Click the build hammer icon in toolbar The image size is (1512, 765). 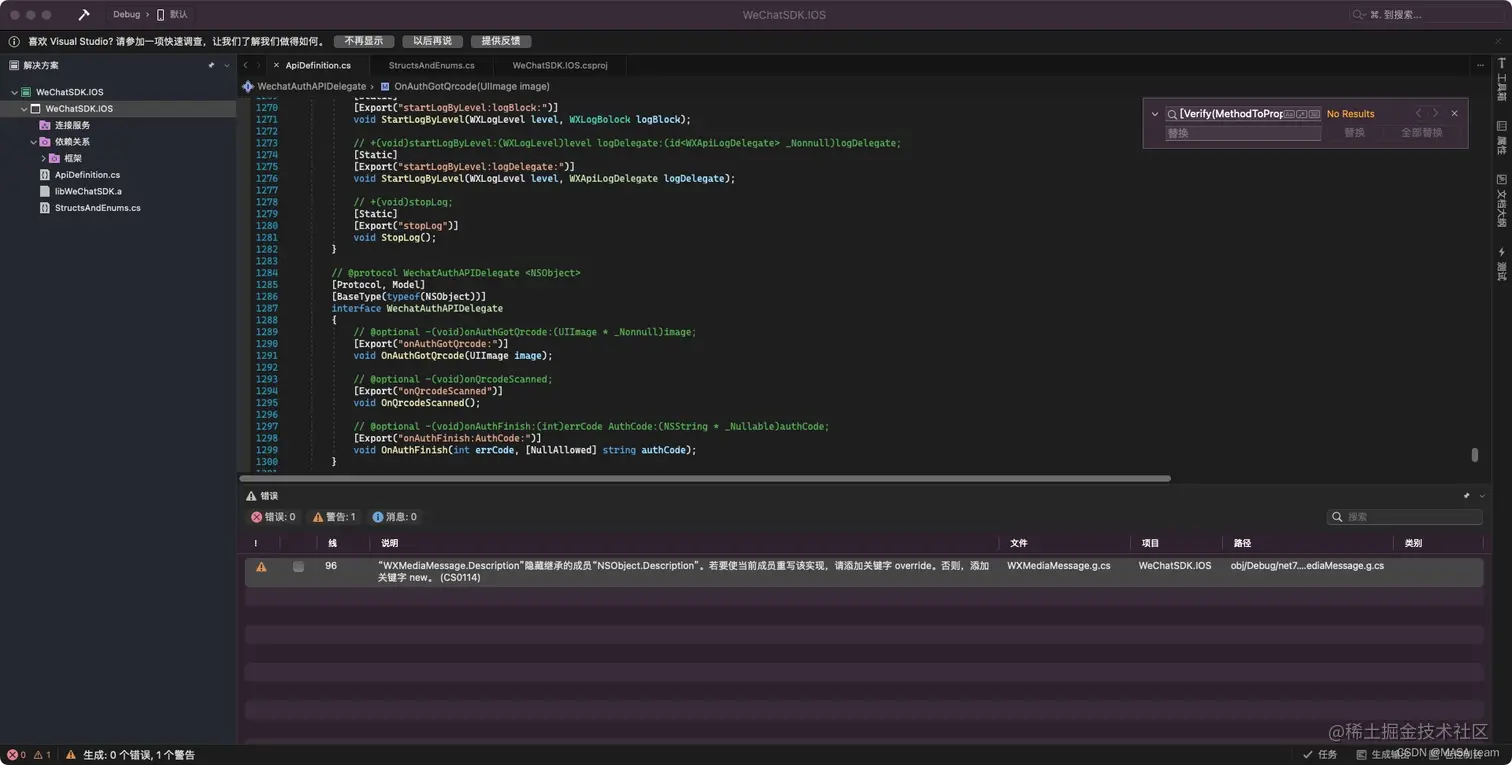[84, 15]
